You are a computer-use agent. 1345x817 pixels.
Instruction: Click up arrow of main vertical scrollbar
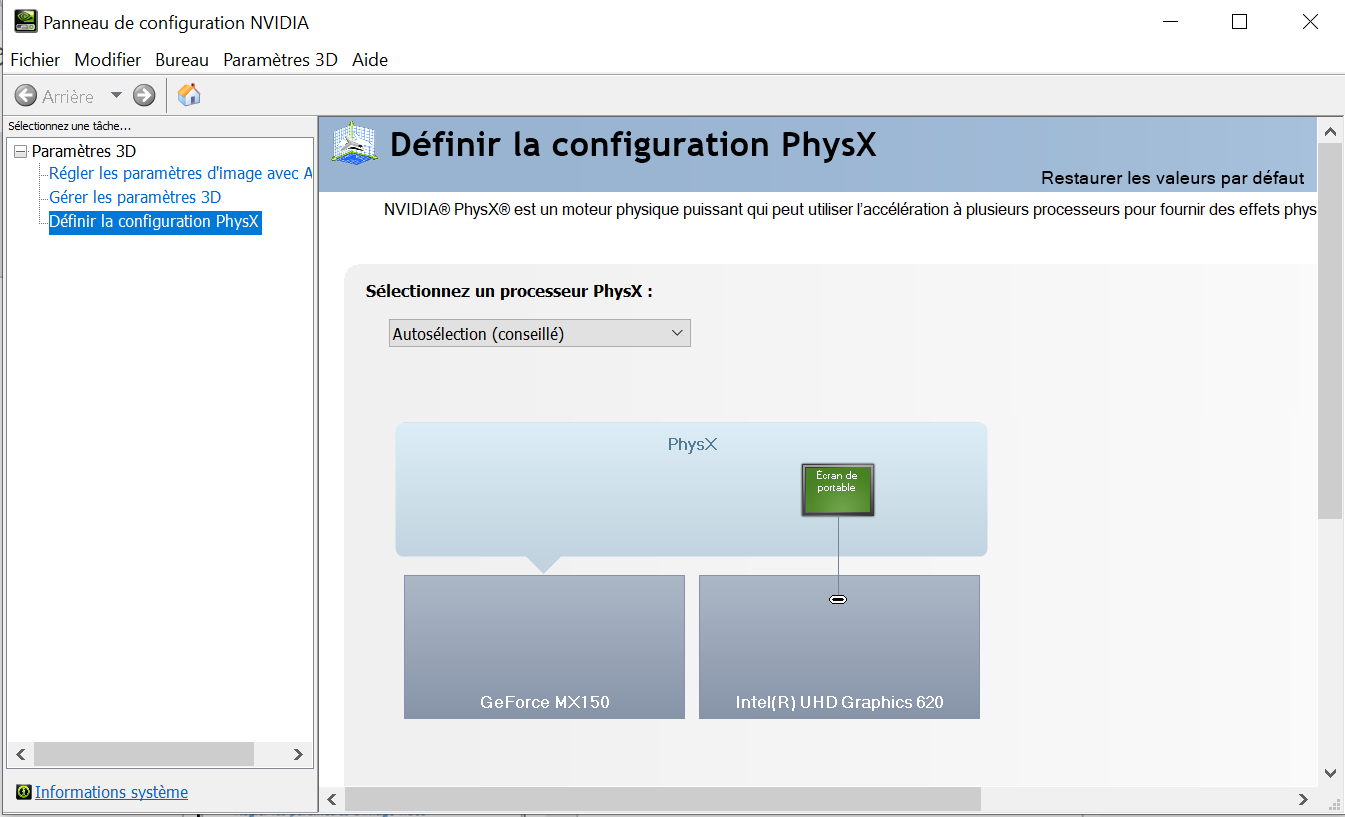click(x=1329, y=131)
